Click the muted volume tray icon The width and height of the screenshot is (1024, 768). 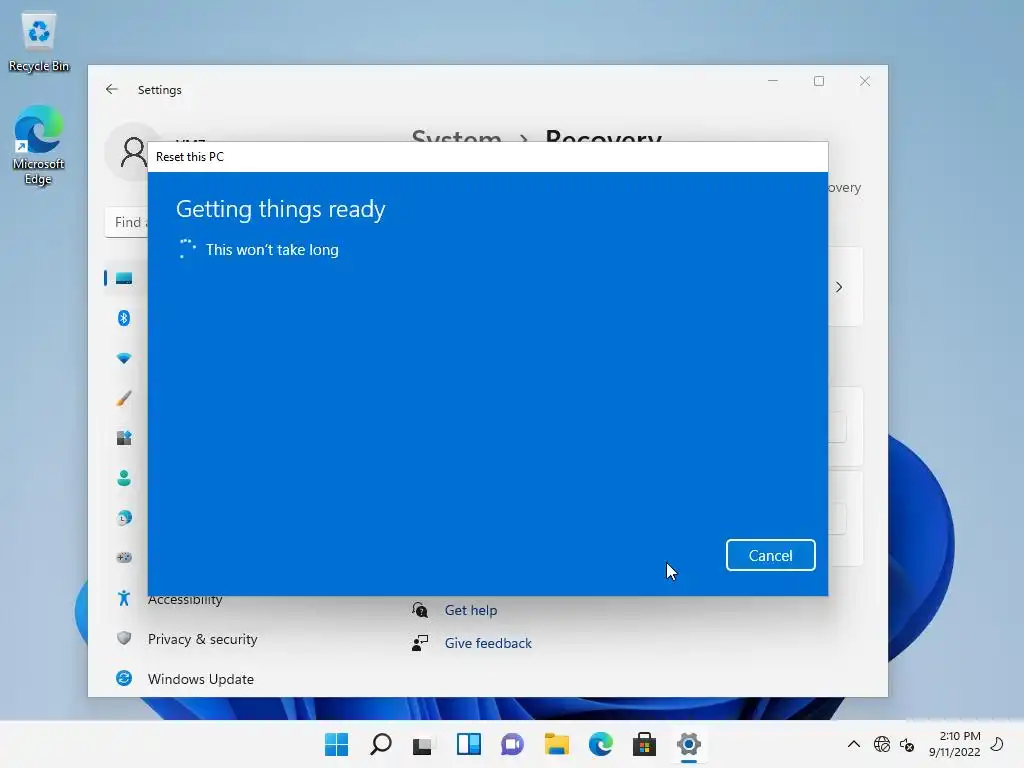point(907,744)
